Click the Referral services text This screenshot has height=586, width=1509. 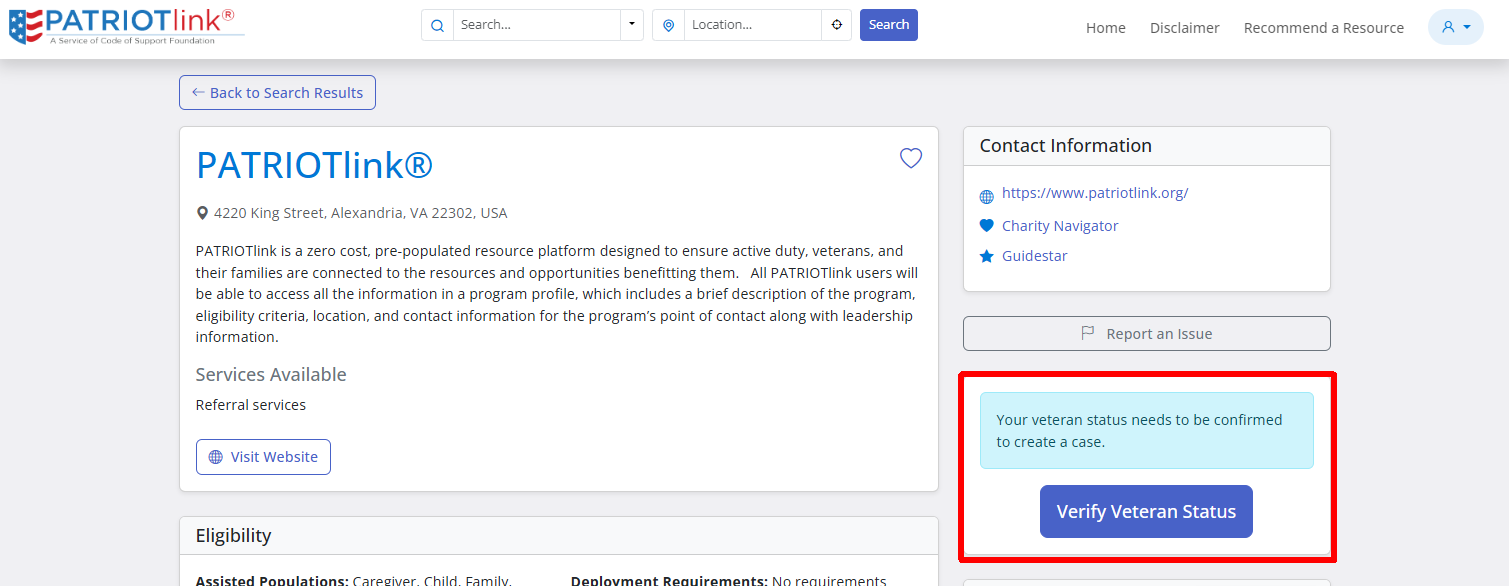click(x=251, y=405)
